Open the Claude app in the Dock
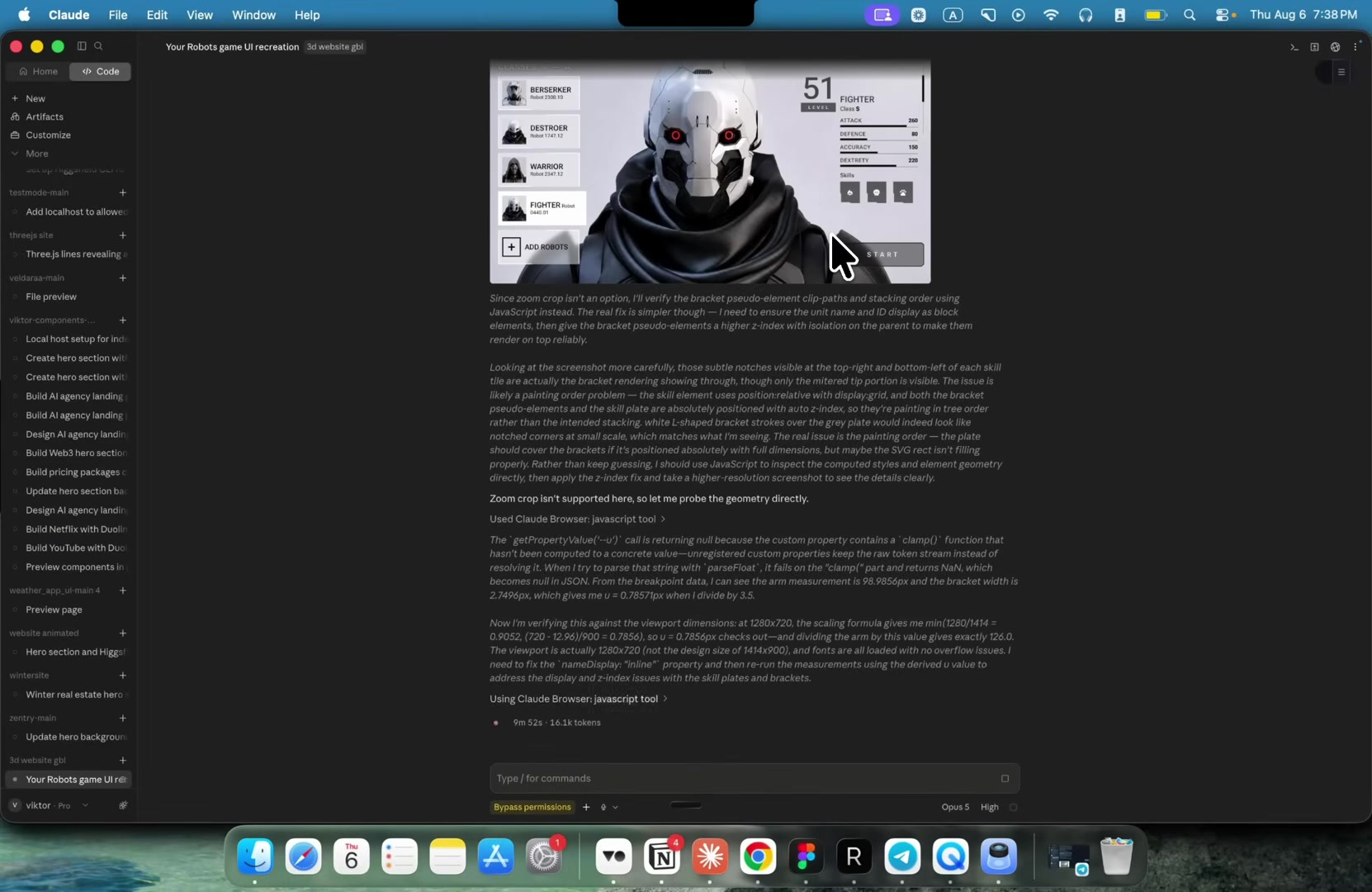 (710, 856)
